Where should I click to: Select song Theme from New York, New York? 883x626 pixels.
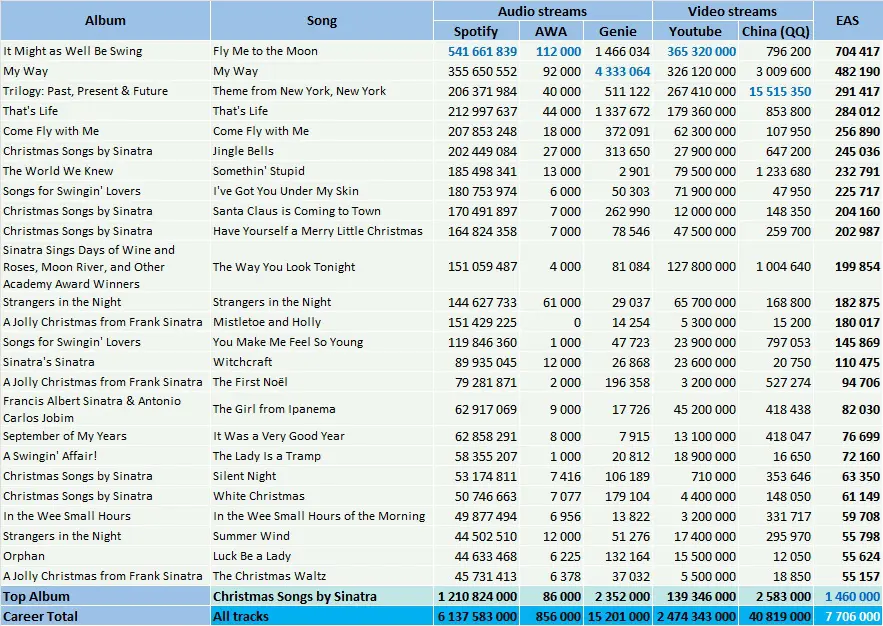300,91
